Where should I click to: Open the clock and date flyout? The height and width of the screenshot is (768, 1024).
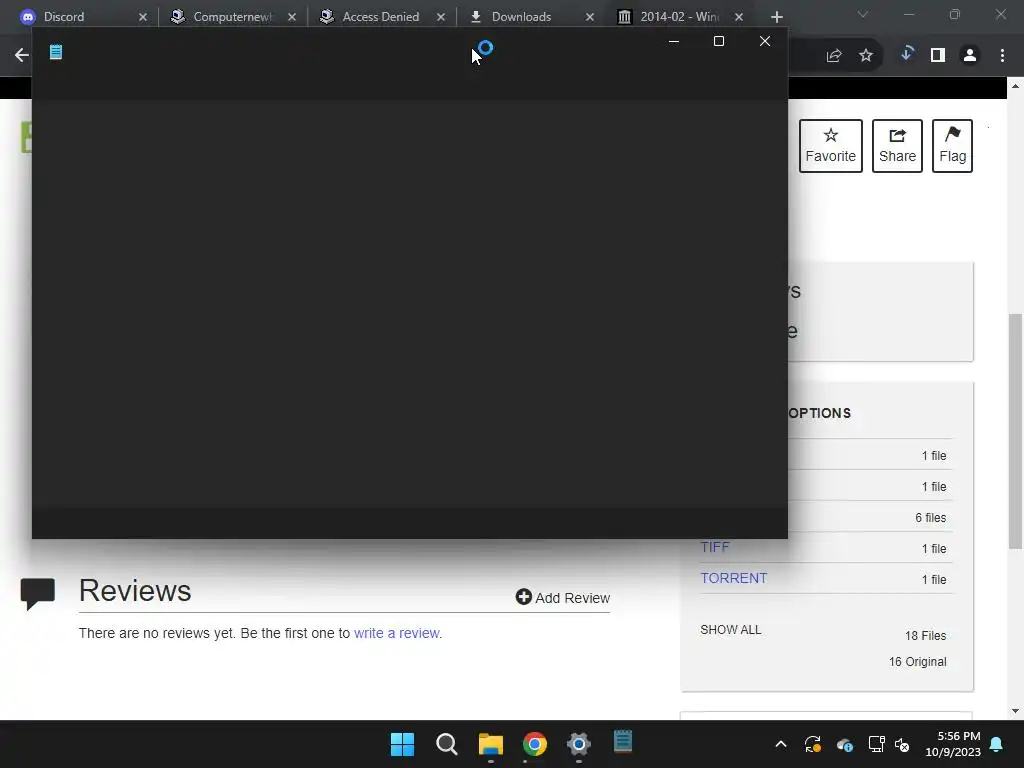click(953, 744)
